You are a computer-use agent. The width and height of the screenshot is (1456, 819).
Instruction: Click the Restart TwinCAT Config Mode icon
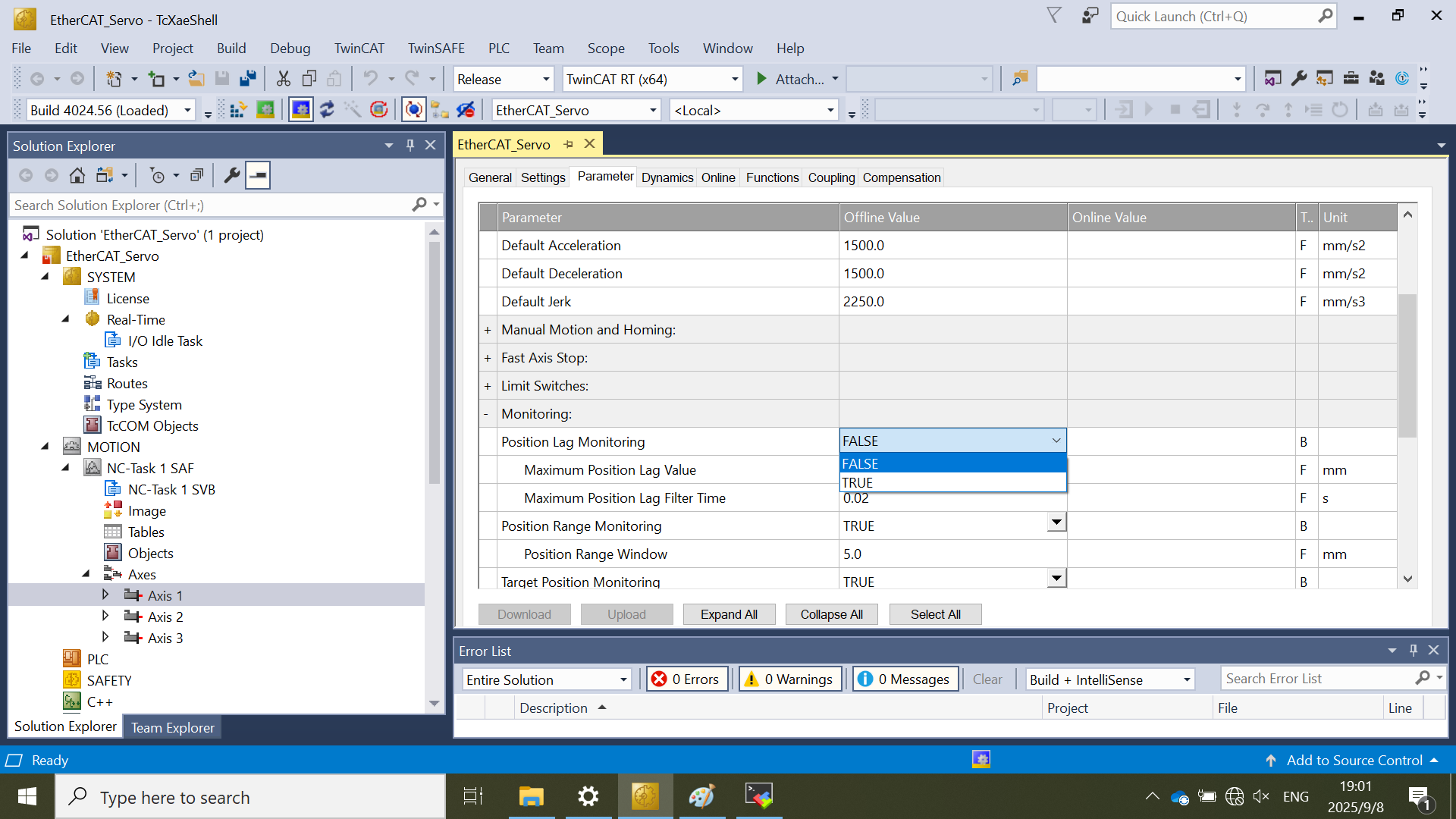point(301,110)
